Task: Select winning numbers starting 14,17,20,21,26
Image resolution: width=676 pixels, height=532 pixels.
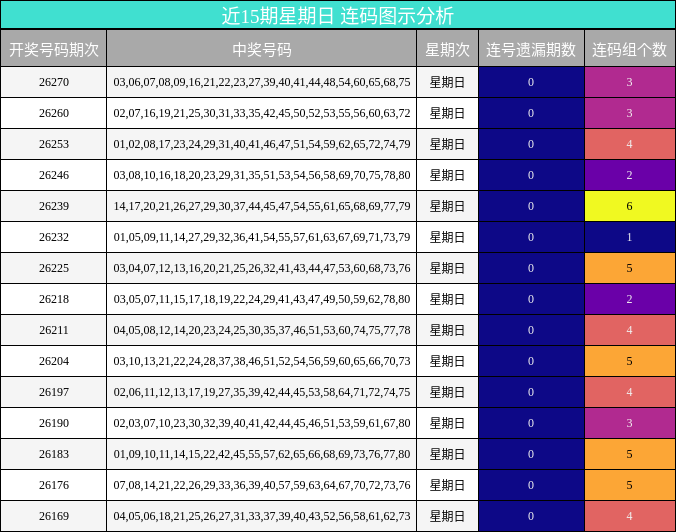Action: coord(262,206)
